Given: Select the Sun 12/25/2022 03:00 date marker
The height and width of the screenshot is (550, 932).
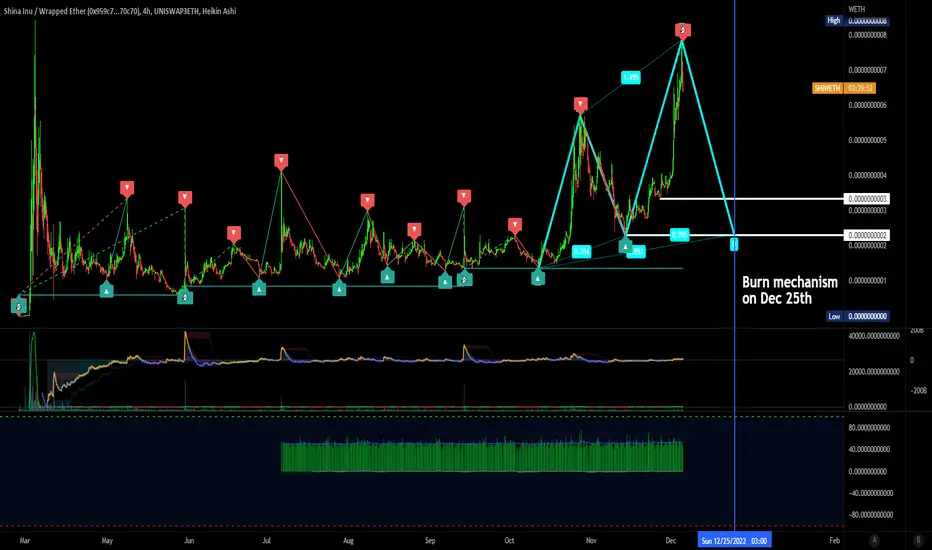Looking at the screenshot, I should click(734, 540).
